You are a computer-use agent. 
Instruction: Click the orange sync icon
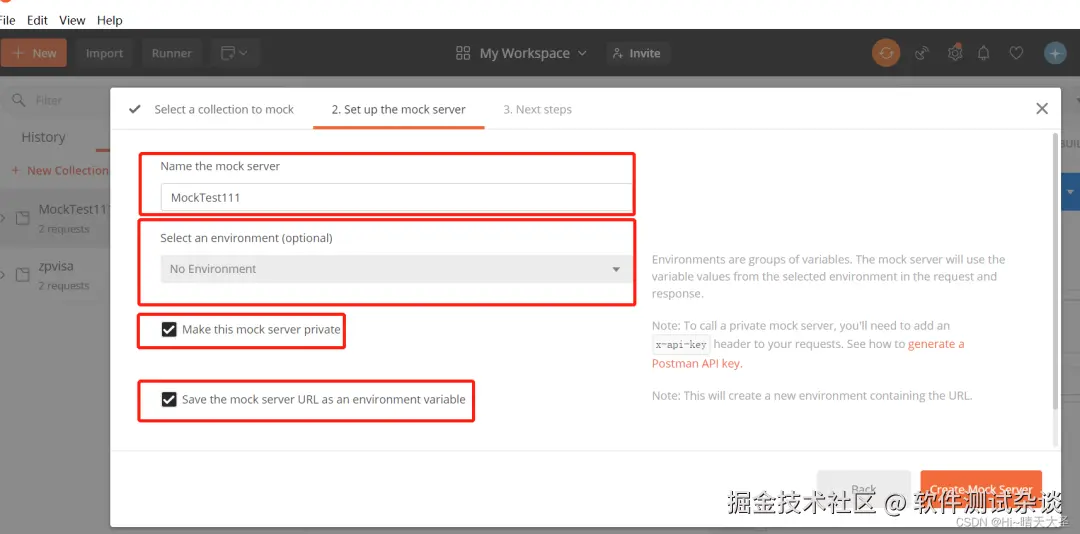[886, 53]
